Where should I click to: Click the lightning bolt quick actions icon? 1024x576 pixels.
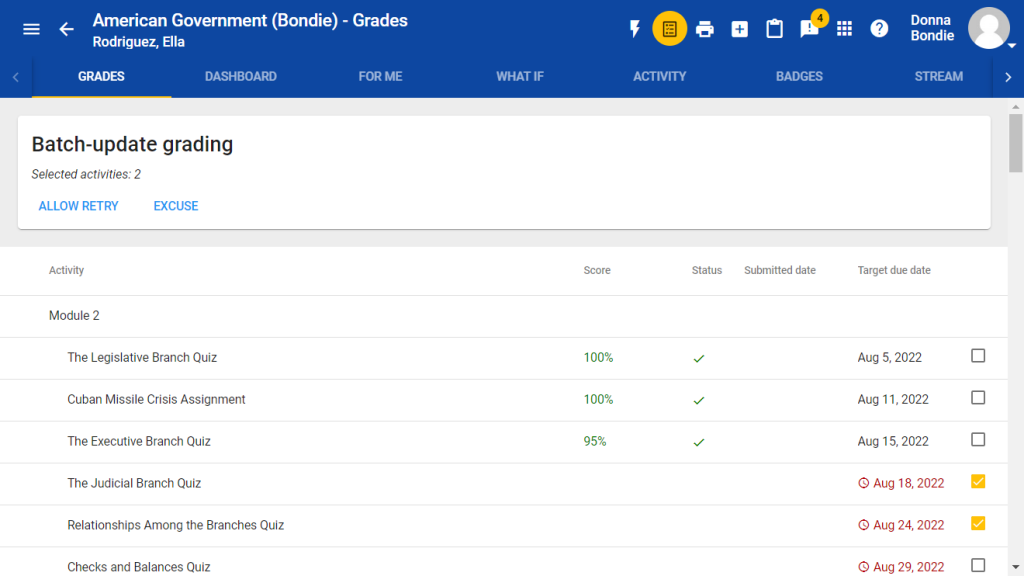(634, 29)
